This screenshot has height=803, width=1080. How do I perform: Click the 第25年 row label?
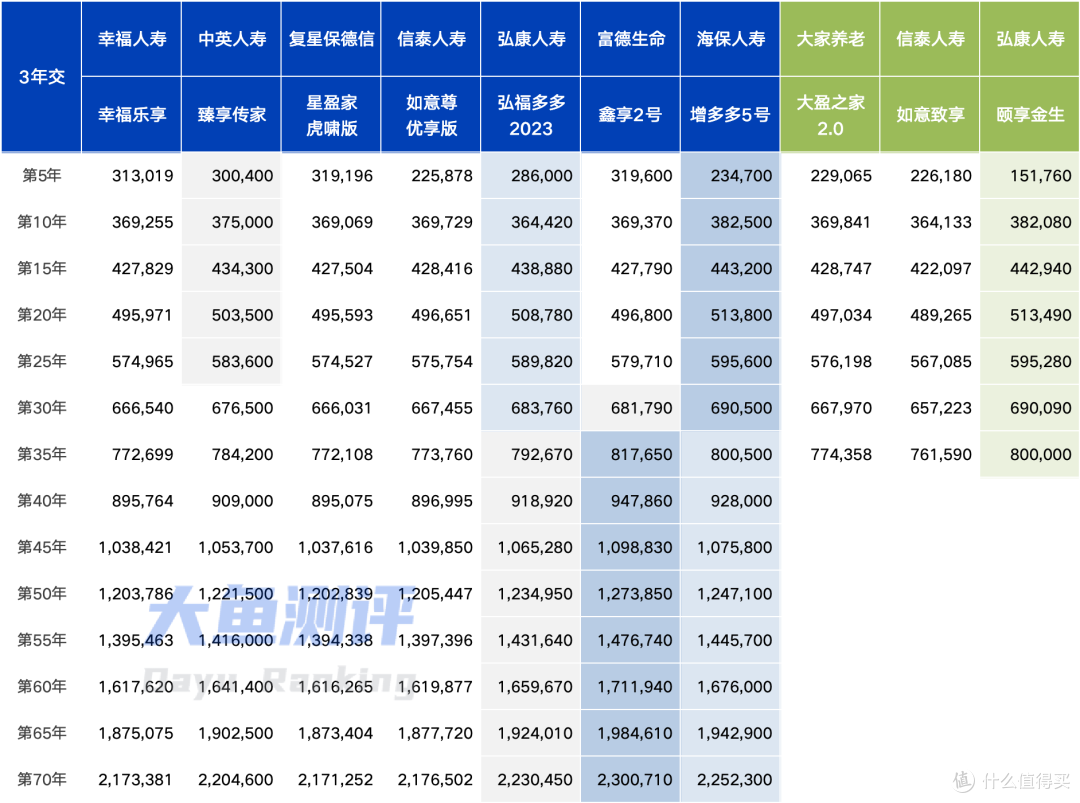pyautogui.click(x=42, y=362)
